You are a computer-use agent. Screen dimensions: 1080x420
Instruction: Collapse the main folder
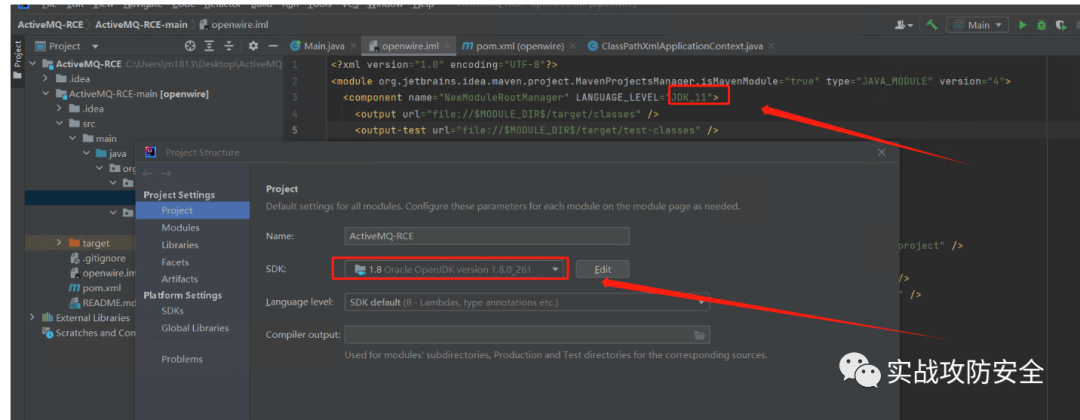pos(73,138)
